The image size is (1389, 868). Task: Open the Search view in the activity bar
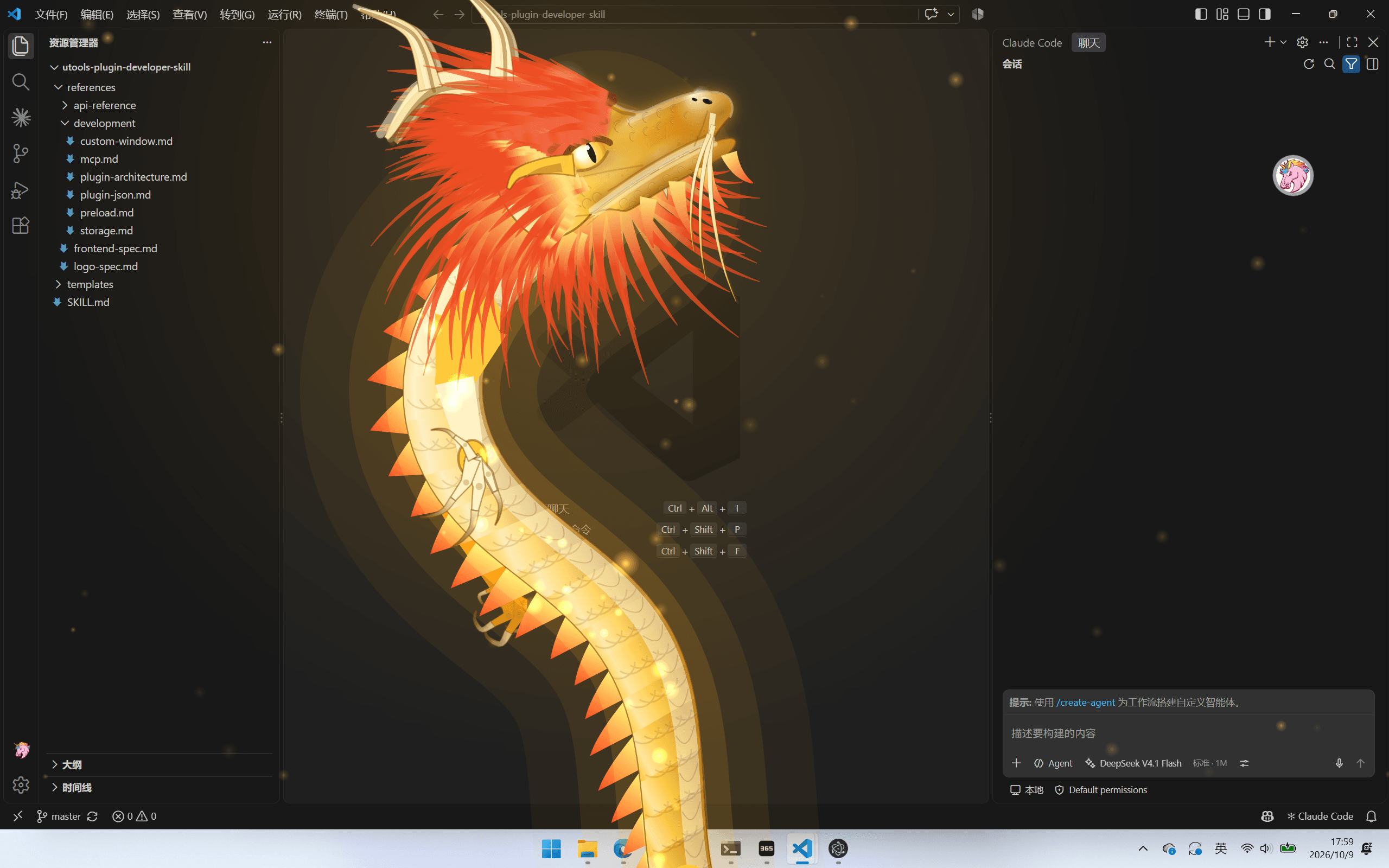click(21, 81)
